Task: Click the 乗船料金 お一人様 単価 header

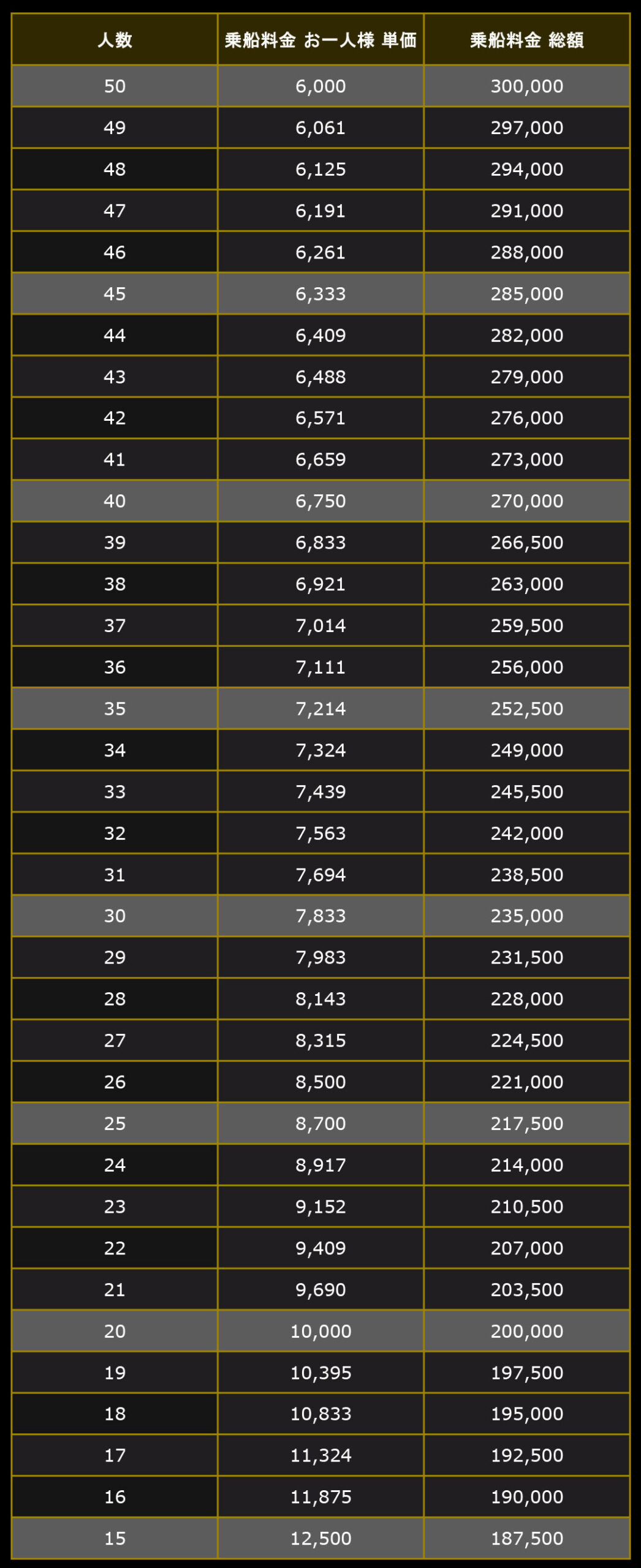Action: click(x=320, y=40)
